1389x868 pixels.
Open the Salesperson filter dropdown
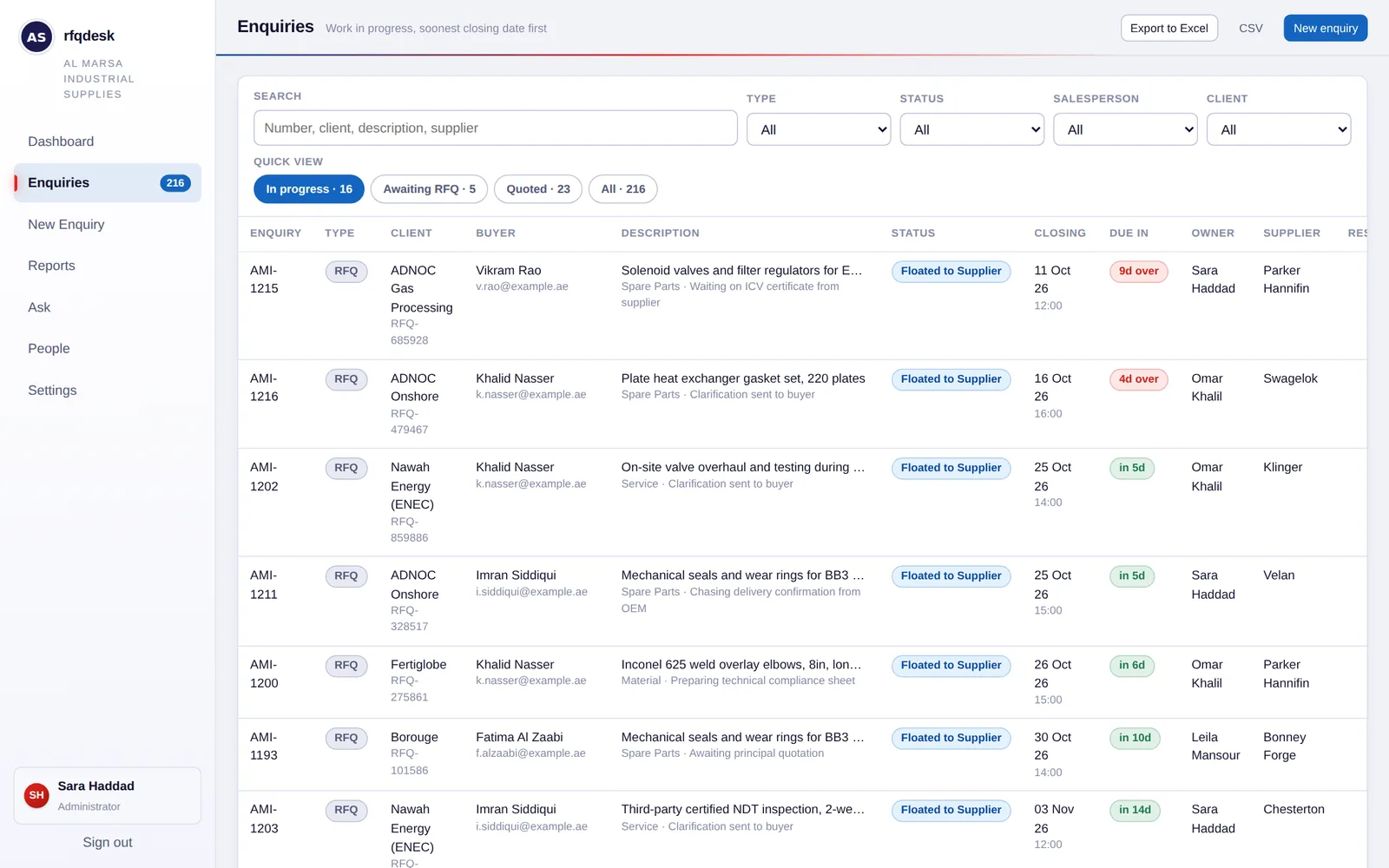pyautogui.click(x=1125, y=129)
